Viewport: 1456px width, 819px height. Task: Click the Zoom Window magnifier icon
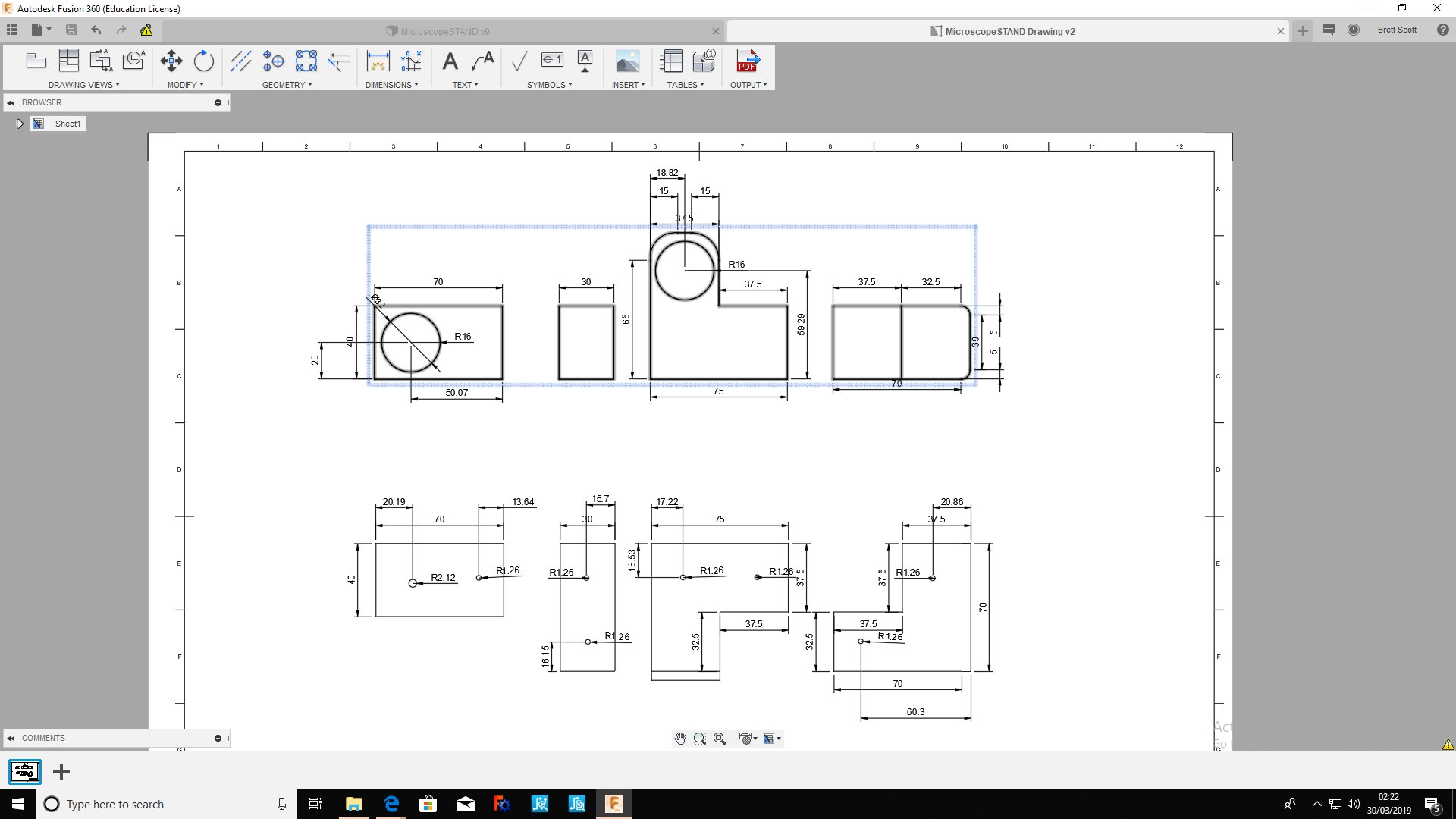pos(699,739)
